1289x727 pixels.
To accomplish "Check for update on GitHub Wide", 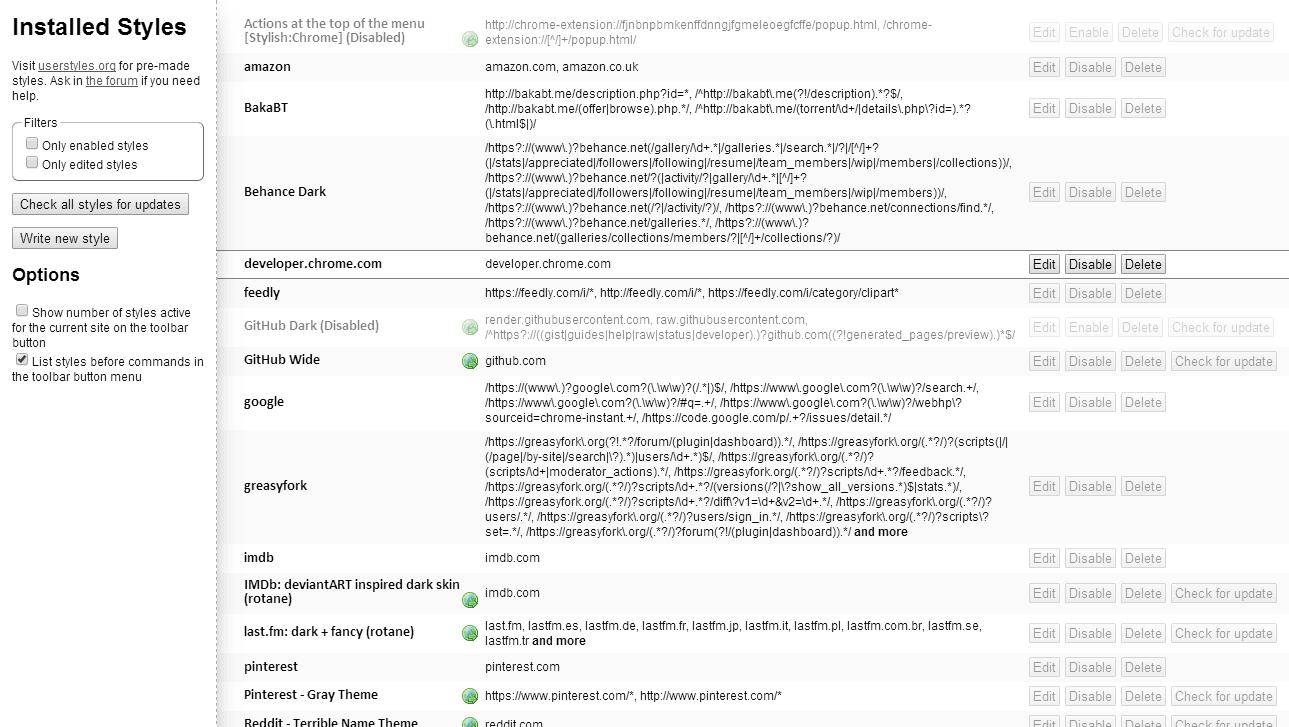I will pos(1223,360).
